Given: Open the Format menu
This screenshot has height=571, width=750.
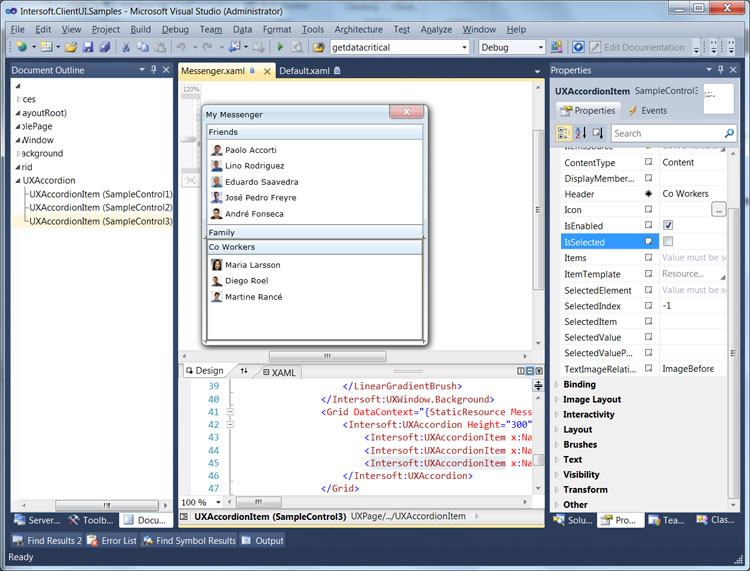Looking at the screenshot, I should point(277,29).
